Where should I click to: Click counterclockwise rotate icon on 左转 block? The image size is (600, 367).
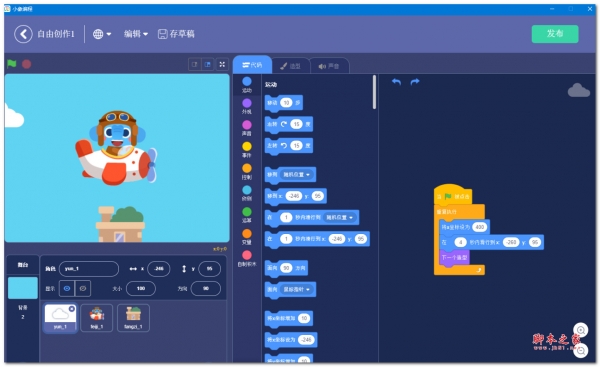point(284,146)
